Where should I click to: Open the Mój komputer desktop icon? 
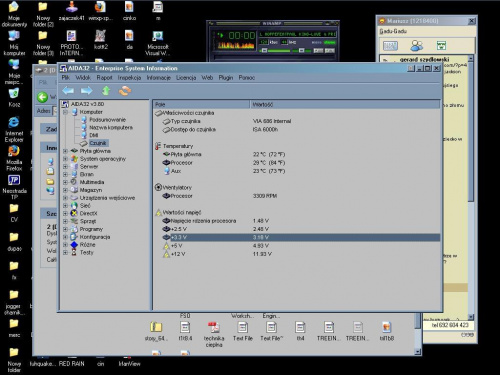[14, 43]
